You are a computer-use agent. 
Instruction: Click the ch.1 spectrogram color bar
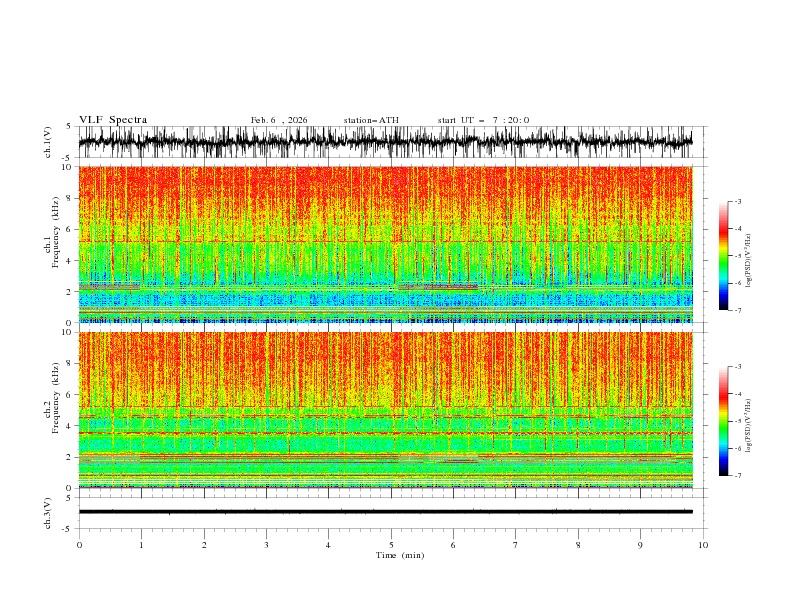click(x=723, y=255)
